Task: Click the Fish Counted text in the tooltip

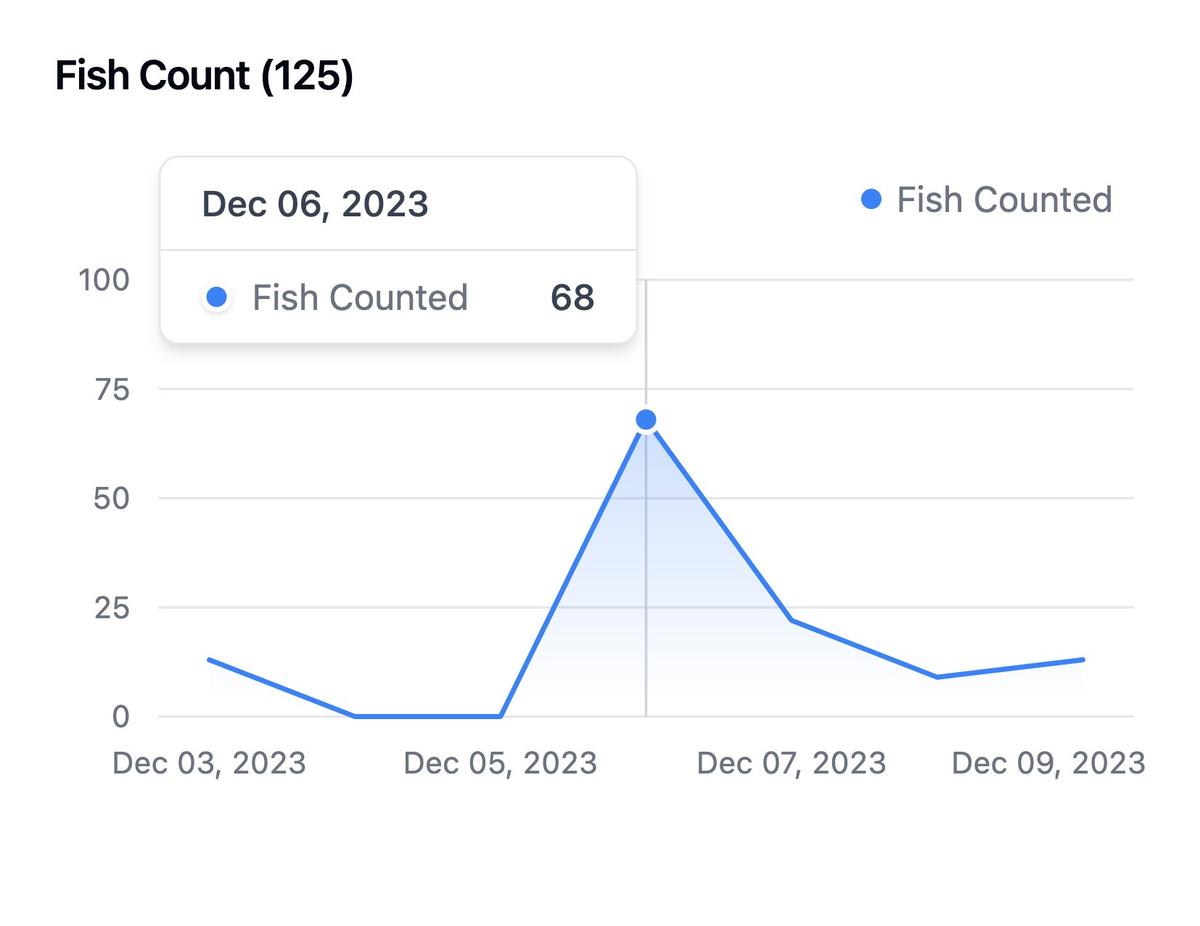Action: (x=360, y=297)
